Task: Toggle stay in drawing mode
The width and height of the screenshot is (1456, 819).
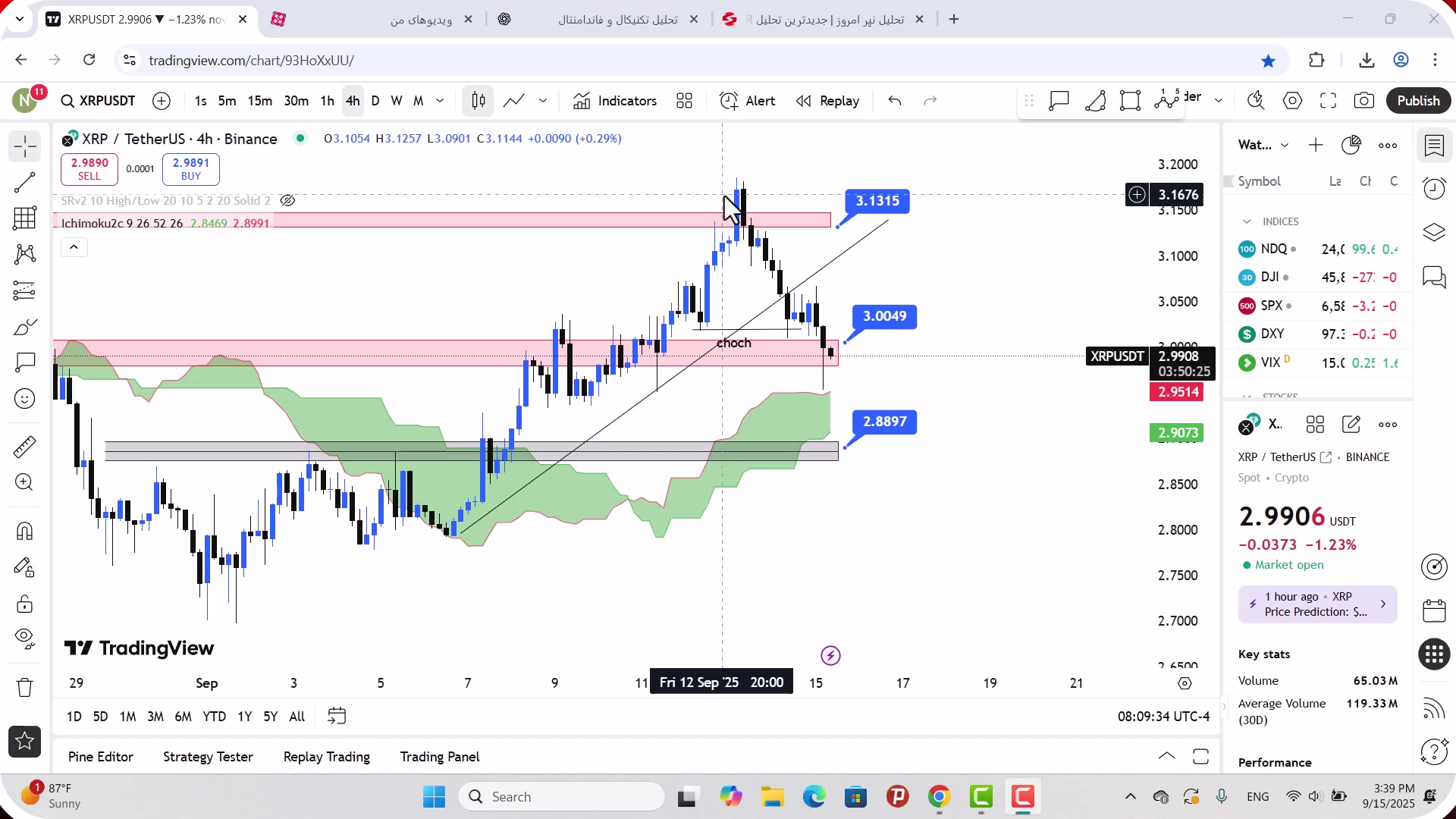Action: point(24,567)
